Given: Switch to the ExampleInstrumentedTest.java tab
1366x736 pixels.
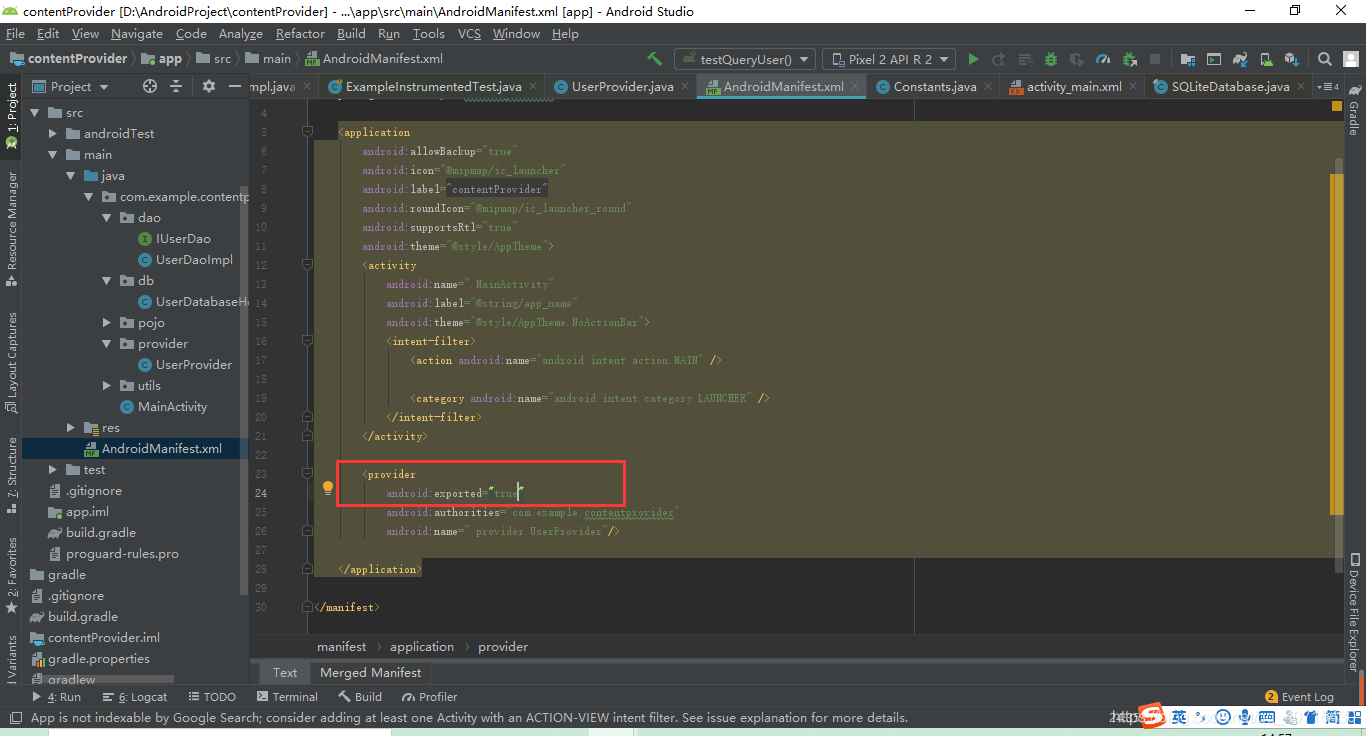Looking at the screenshot, I should pyautogui.click(x=432, y=87).
